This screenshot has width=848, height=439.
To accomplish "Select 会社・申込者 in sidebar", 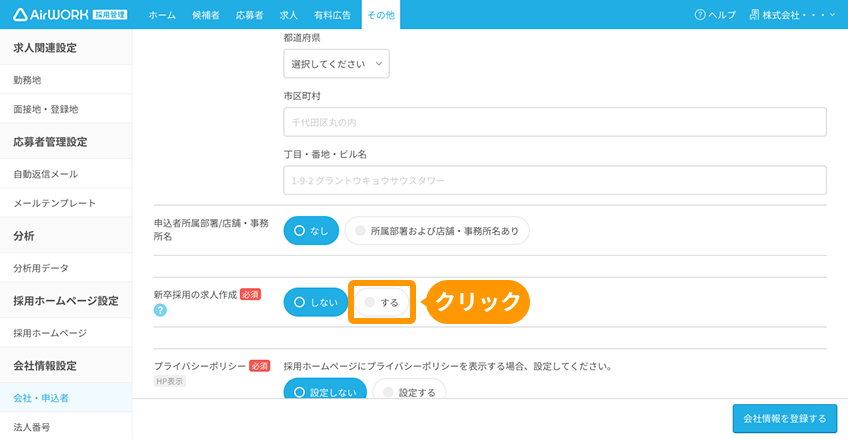I will 66,397.
